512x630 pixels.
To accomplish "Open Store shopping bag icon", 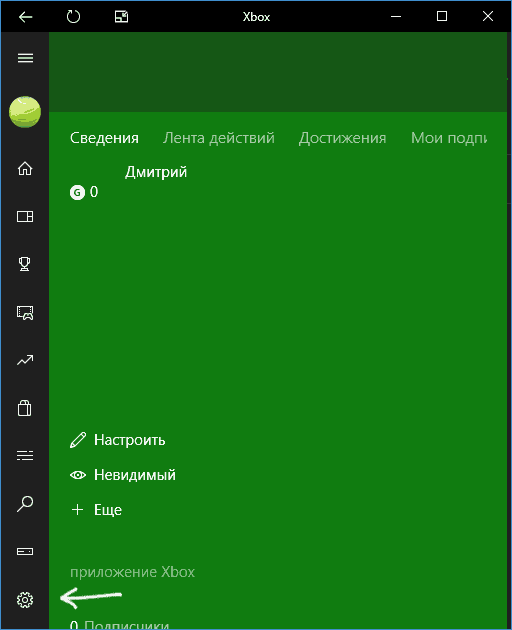I will coord(25,407).
